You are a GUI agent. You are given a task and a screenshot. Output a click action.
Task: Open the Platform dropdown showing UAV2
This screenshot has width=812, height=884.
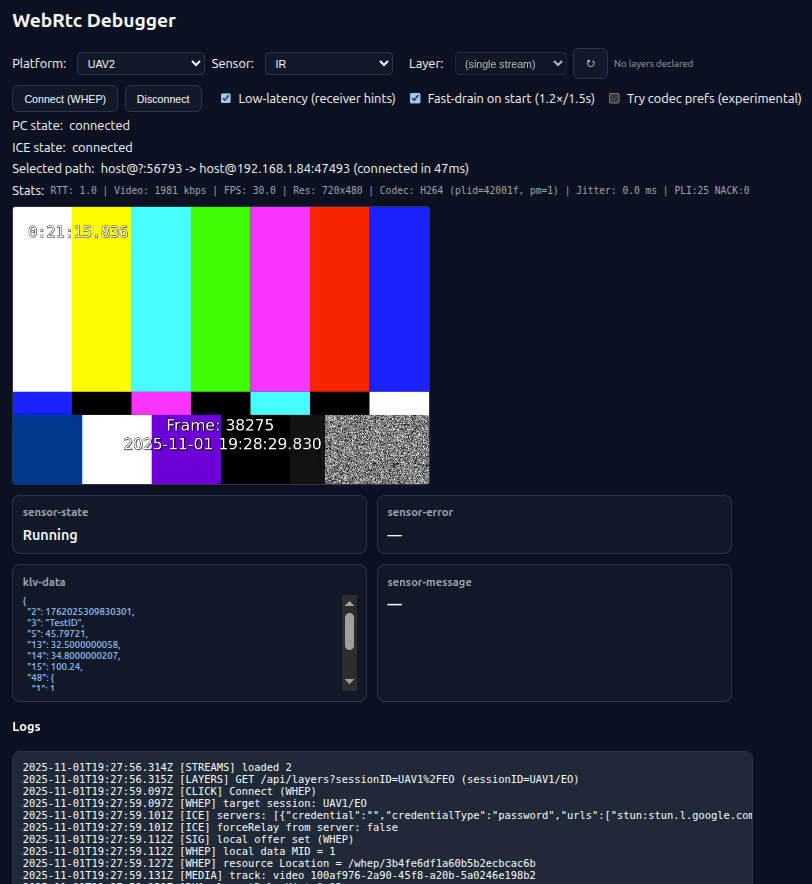pyautogui.click(x=140, y=63)
